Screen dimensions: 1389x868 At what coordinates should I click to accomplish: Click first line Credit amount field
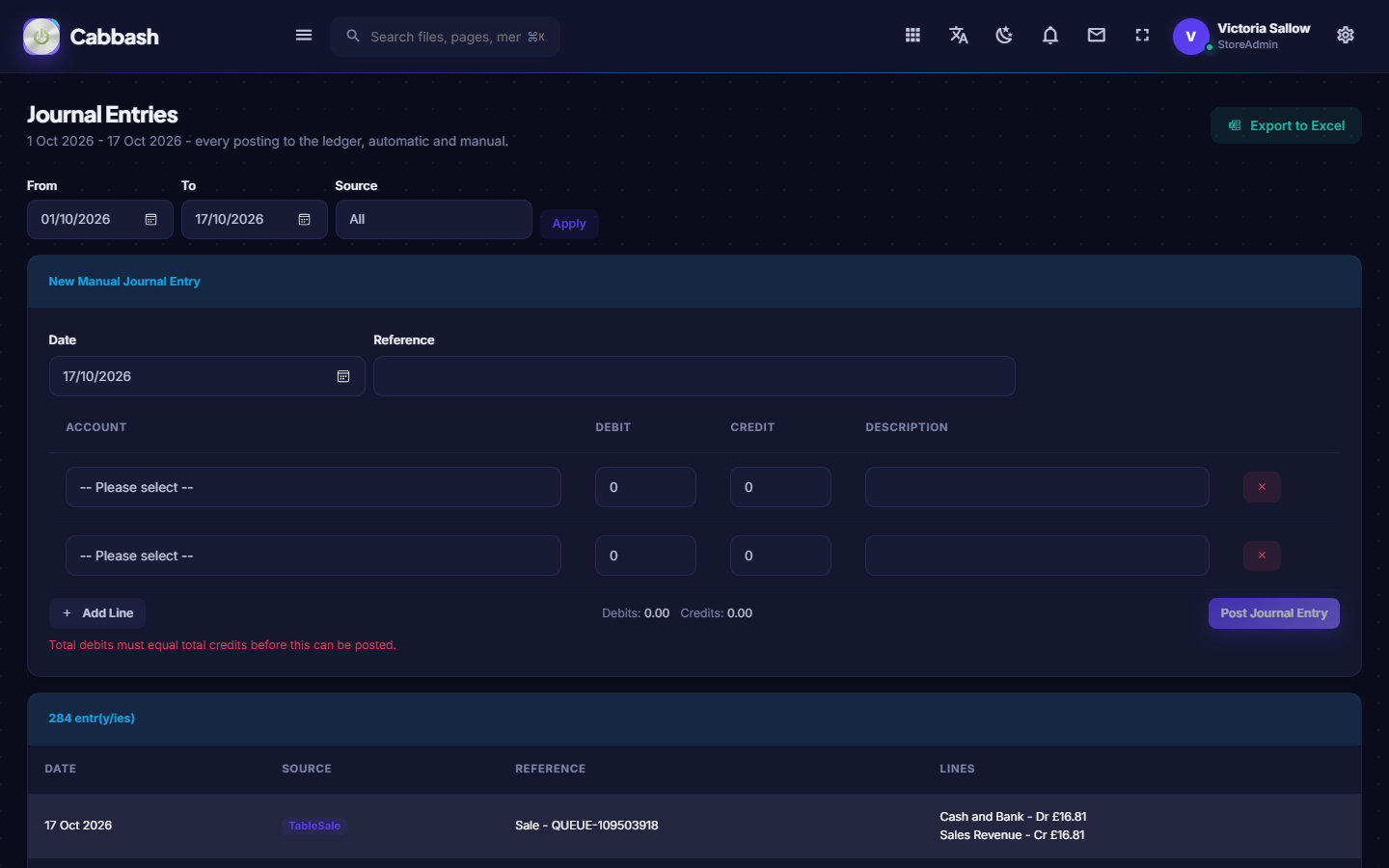click(780, 487)
